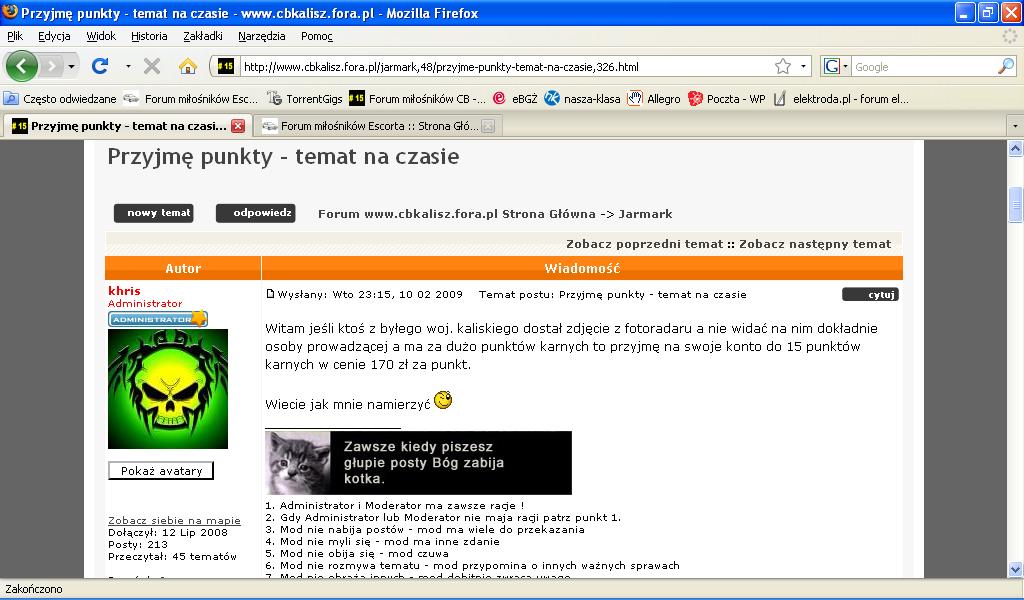
Task: Open the TorrentGigs bookmark
Action: point(304,98)
